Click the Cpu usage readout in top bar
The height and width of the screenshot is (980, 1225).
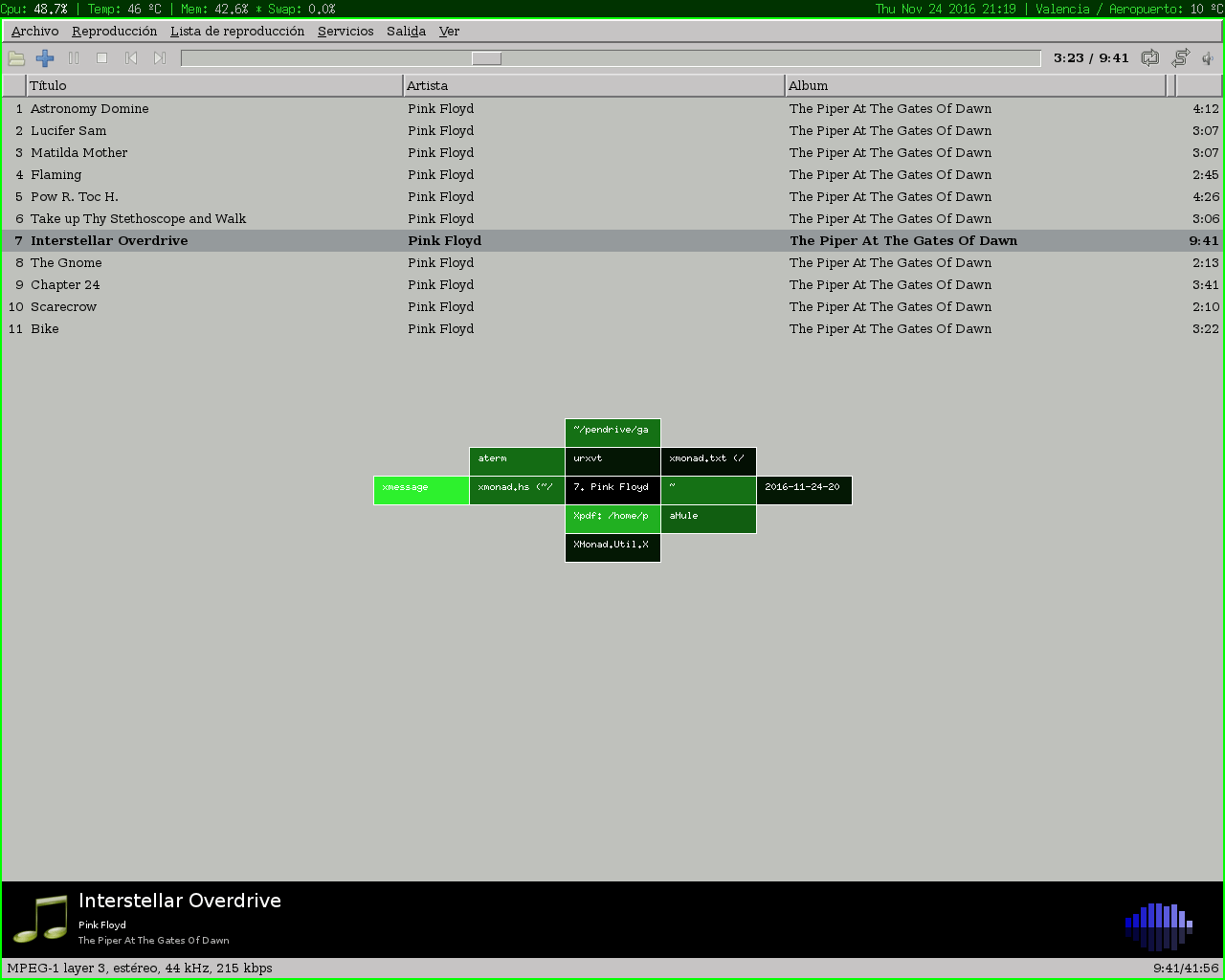[x=33, y=9]
